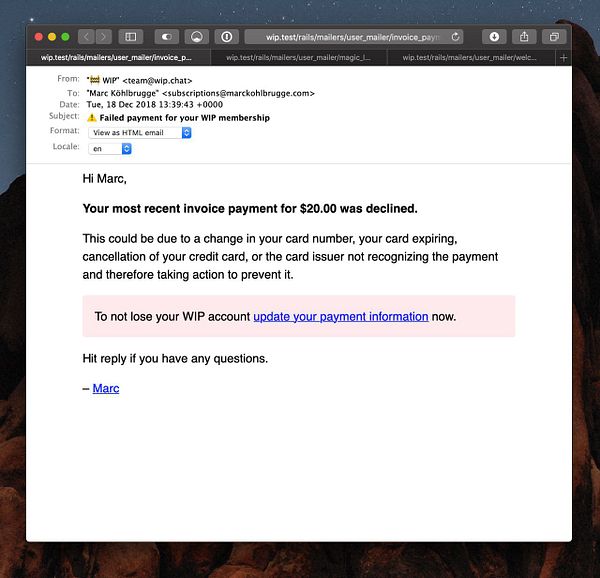Close the Safari window with red button
This screenshot has height=578, width=600.
point(39,37)
